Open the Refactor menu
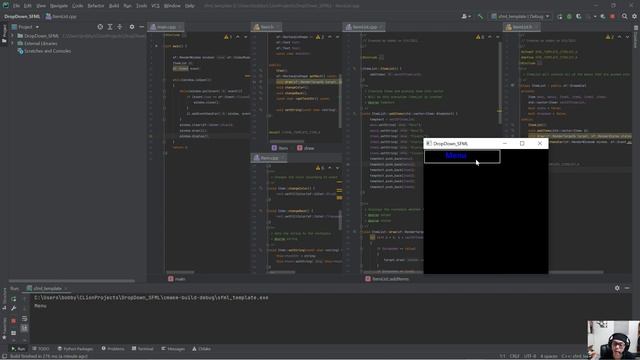Image resolution: width=640 pixels, height=360 pixels. tap(96, 6)
